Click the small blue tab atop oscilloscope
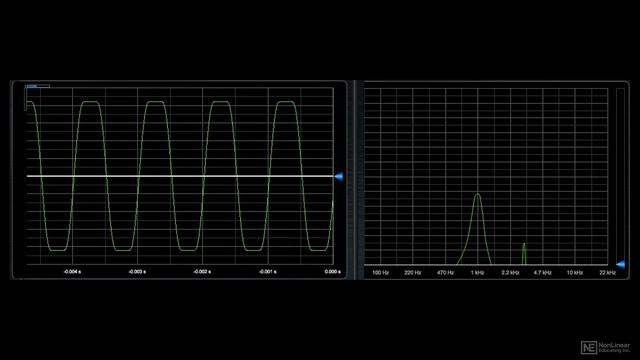 (x=31, y=86)
